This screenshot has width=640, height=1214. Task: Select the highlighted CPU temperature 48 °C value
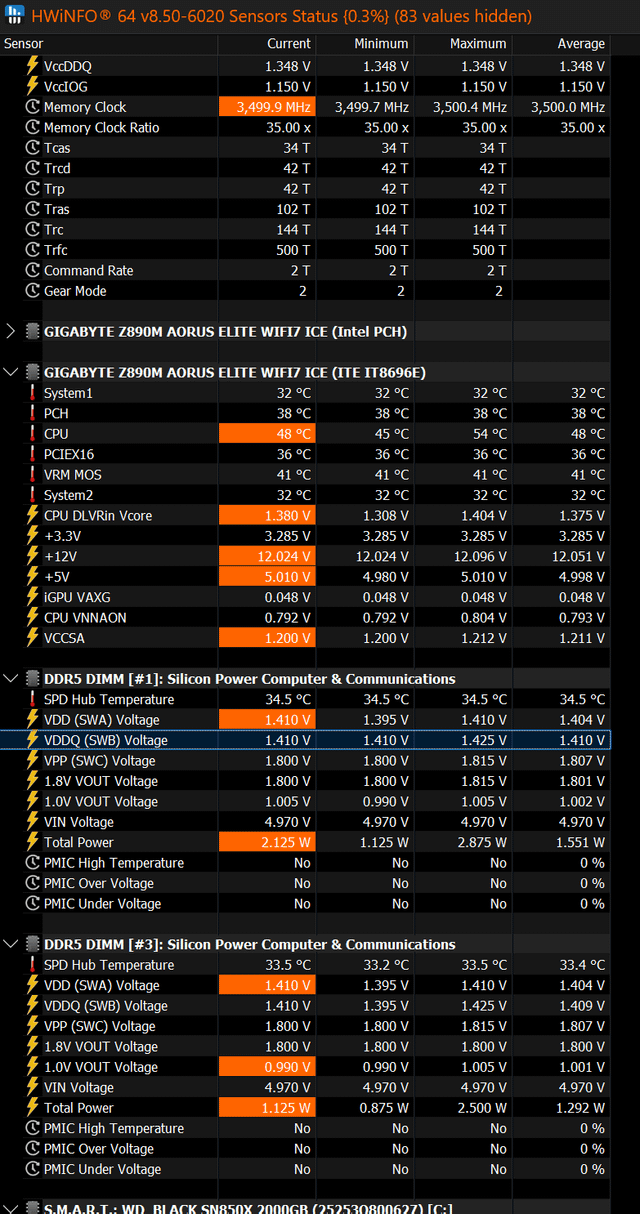click(266, 434)
